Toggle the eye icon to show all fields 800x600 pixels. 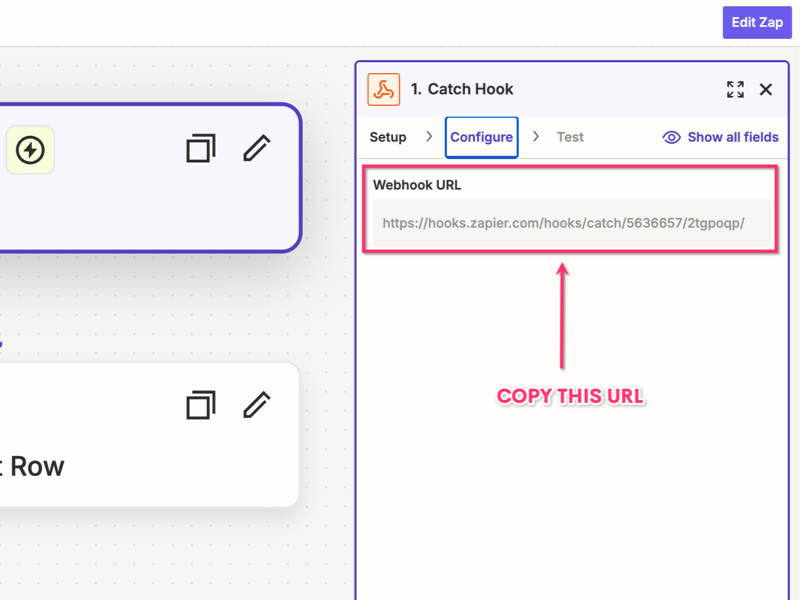click(672, 137)
